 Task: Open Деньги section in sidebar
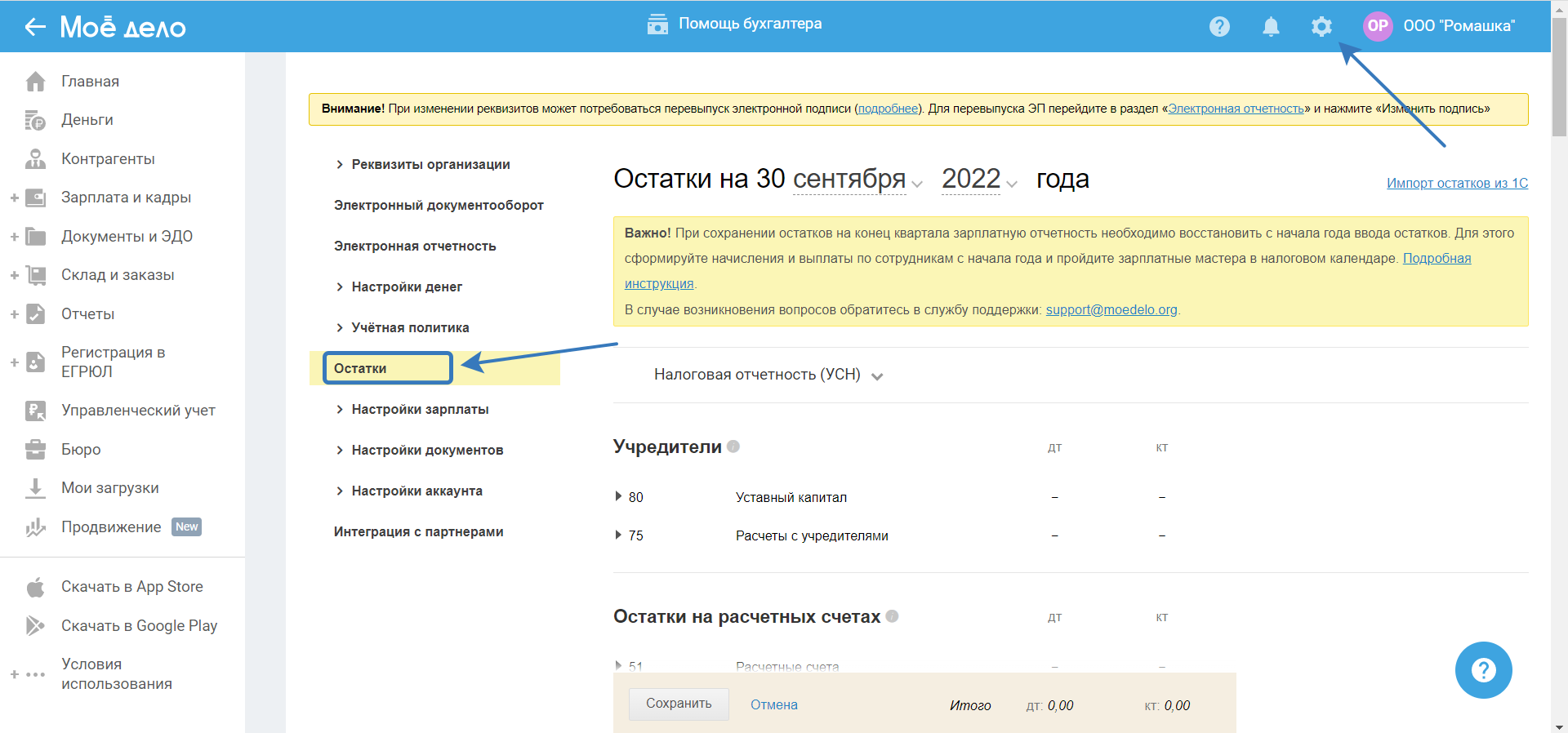pos(87,120)
